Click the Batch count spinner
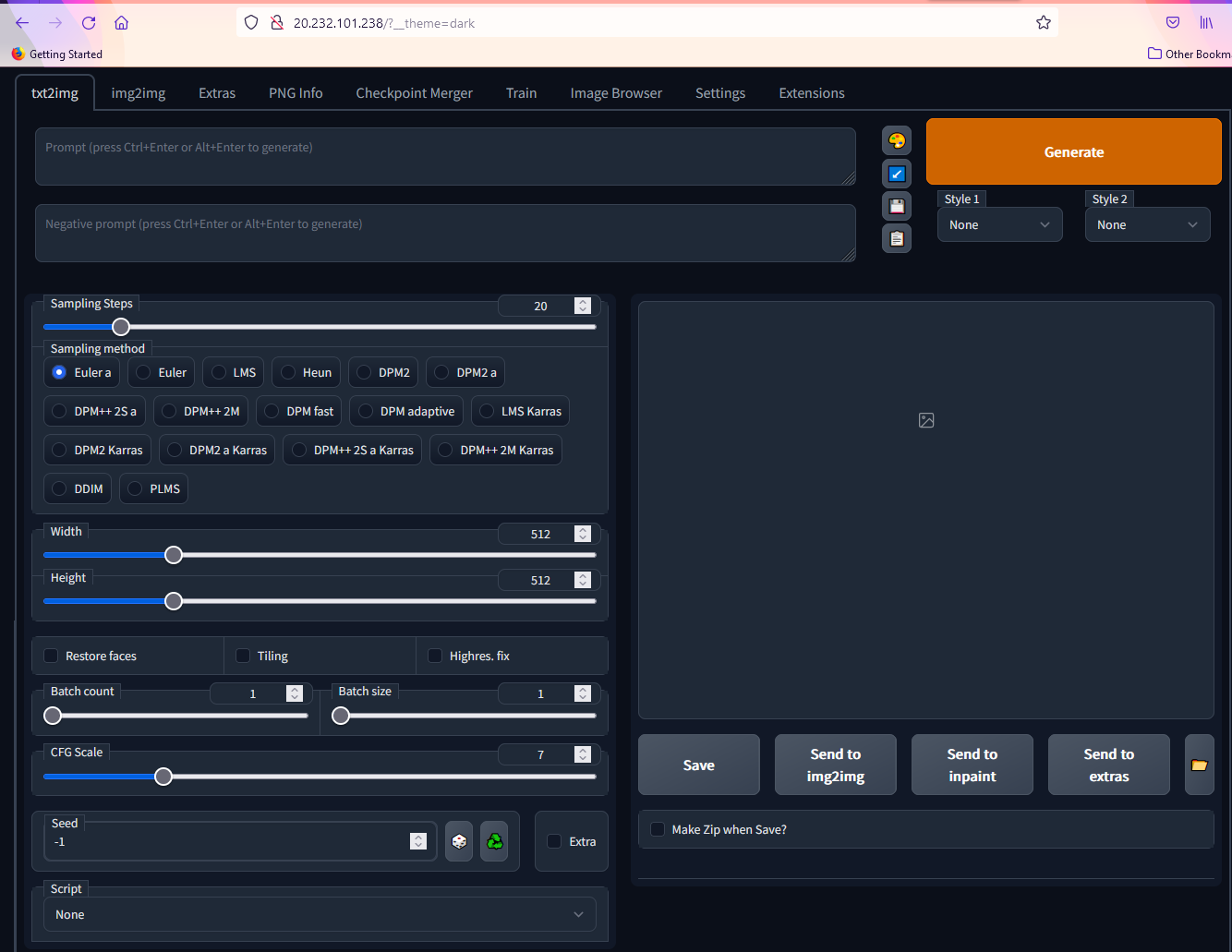This screenshot has height=952, width=1232. point(294,693)
